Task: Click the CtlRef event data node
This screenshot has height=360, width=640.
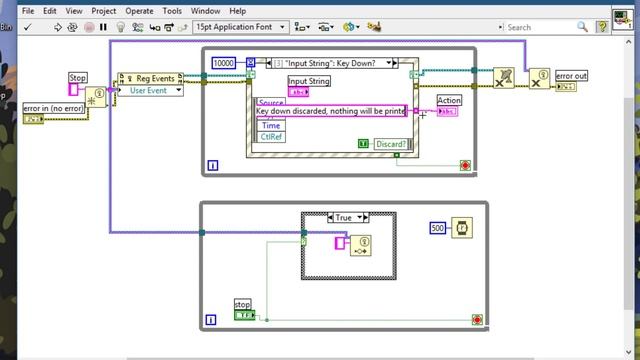Action: [271, 137]
